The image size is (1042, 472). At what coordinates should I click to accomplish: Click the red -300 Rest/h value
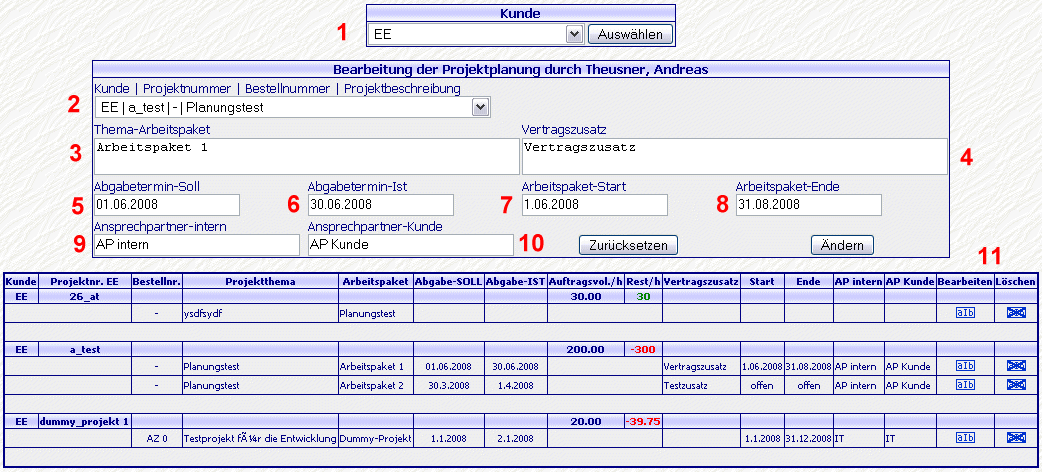click(643, 349)
